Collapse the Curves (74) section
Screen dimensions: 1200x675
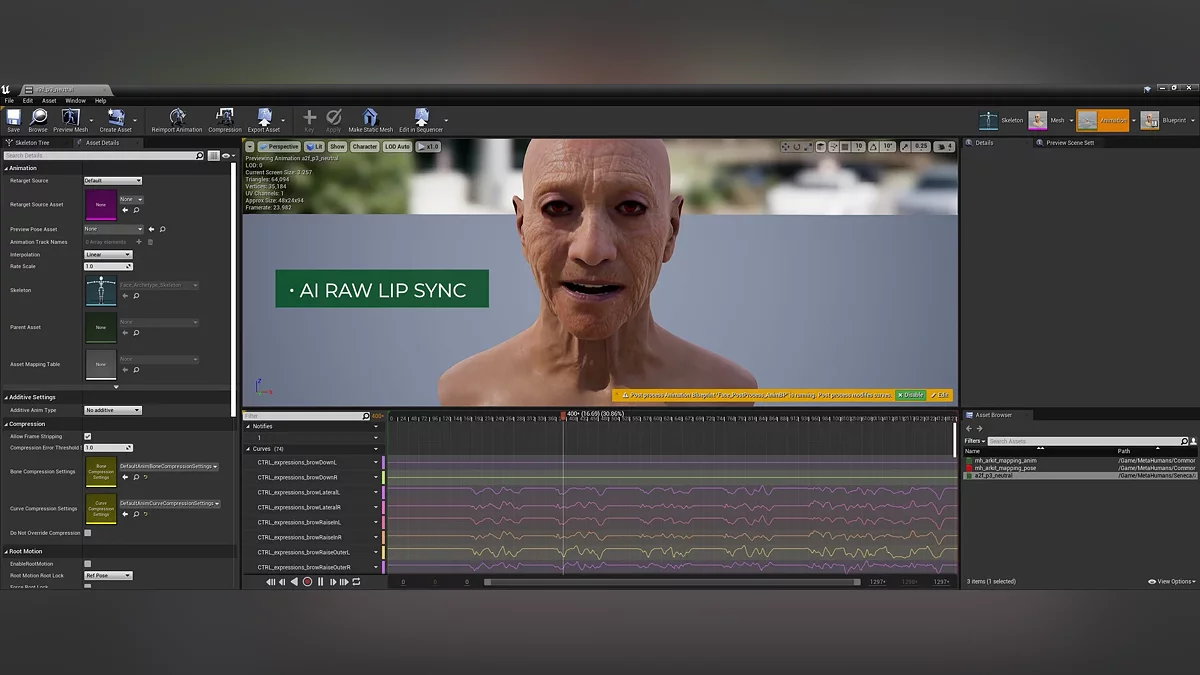249,449
